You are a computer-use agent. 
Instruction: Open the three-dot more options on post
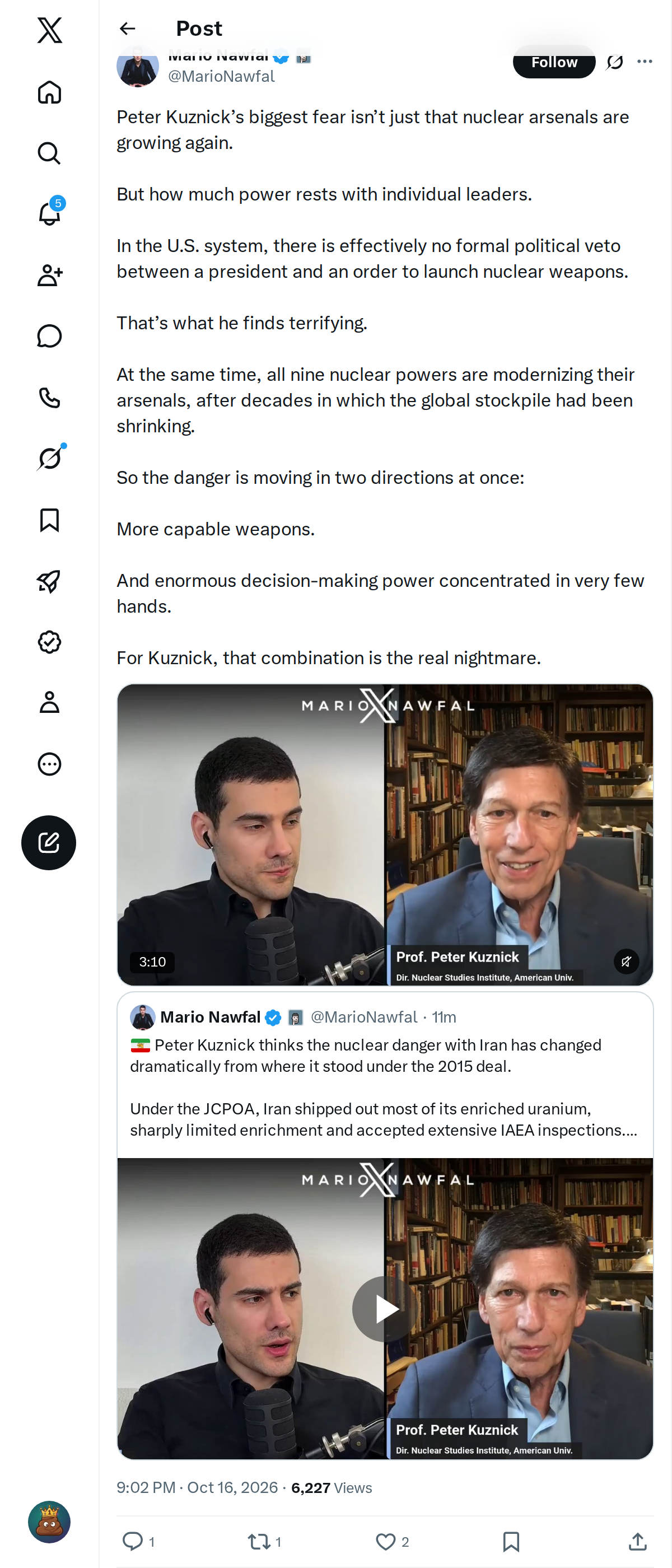tap(645, 62)
